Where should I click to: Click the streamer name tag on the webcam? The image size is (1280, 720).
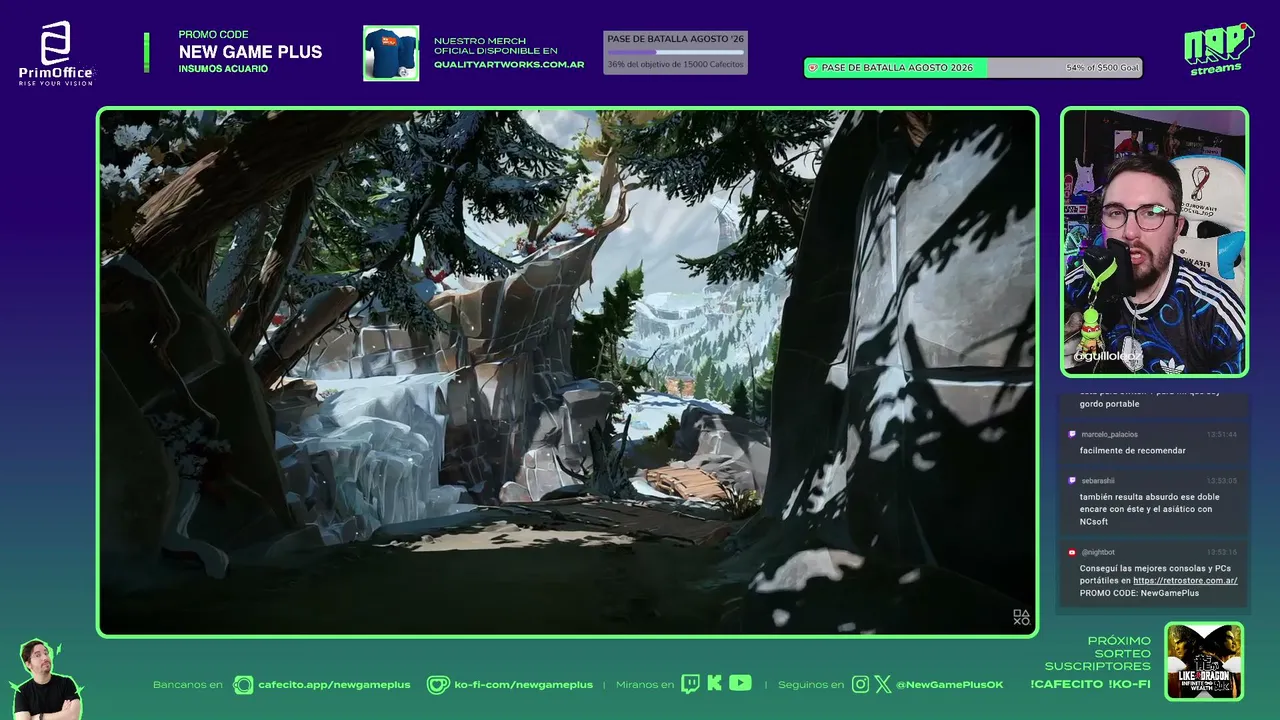pyautogui.click(x=1107, y=356)
